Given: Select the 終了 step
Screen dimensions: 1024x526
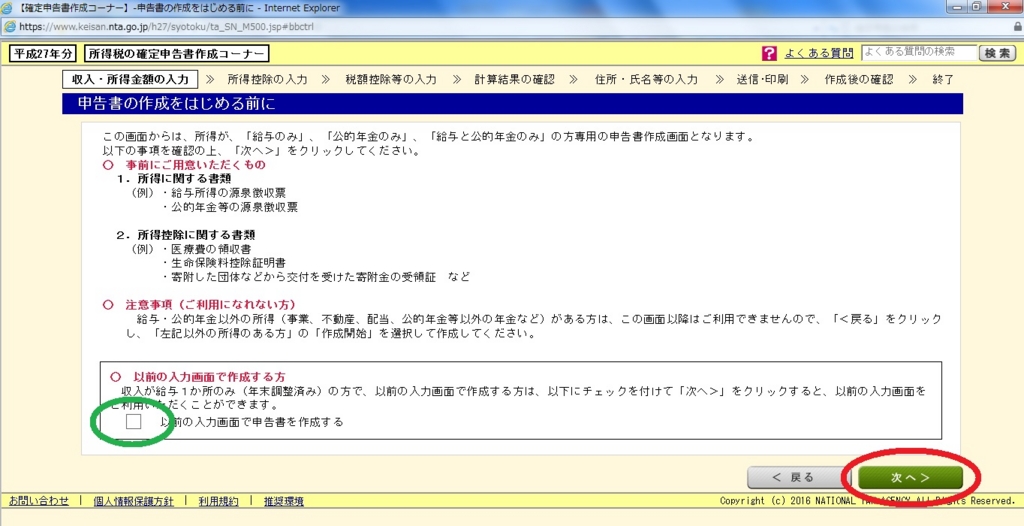Looking at the screenshot, I should [944, 80].
